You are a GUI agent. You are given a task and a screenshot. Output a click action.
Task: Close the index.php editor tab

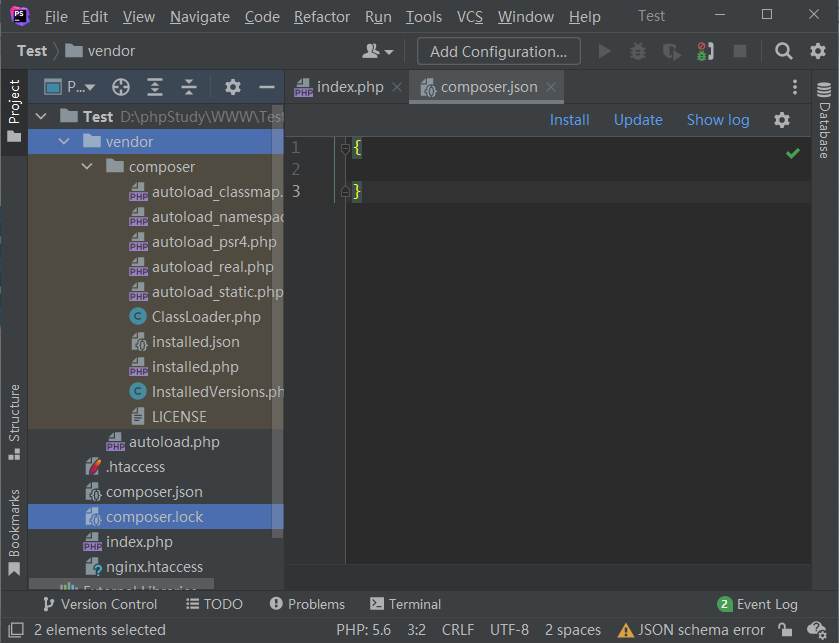tap(397, 87)
